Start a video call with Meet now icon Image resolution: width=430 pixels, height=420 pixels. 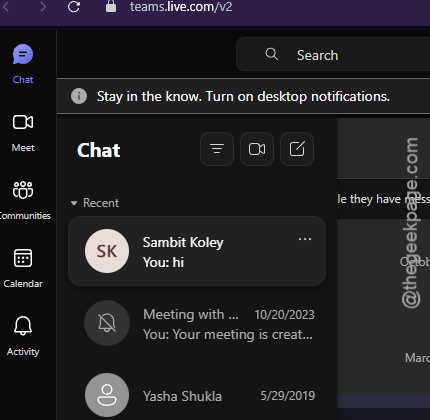tap(257, 149)
